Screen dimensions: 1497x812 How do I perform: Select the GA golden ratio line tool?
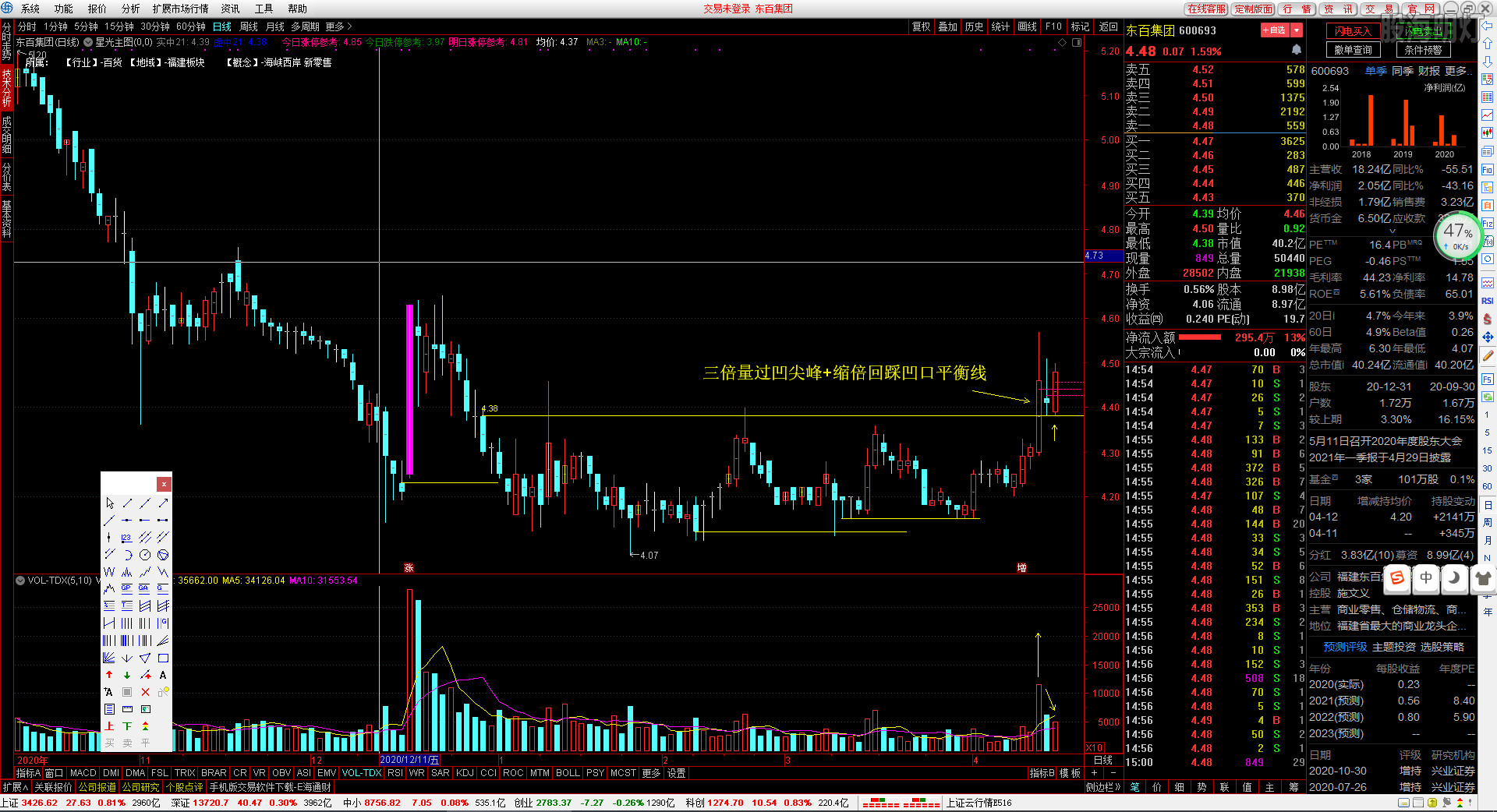[145, 589]
